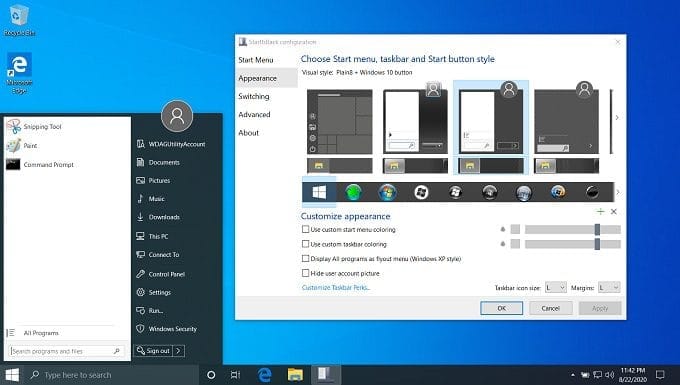The image size is (680, 385).
Task: Click the Microsoft Edge desktop shortcut
Action: [x=19, y=73]
